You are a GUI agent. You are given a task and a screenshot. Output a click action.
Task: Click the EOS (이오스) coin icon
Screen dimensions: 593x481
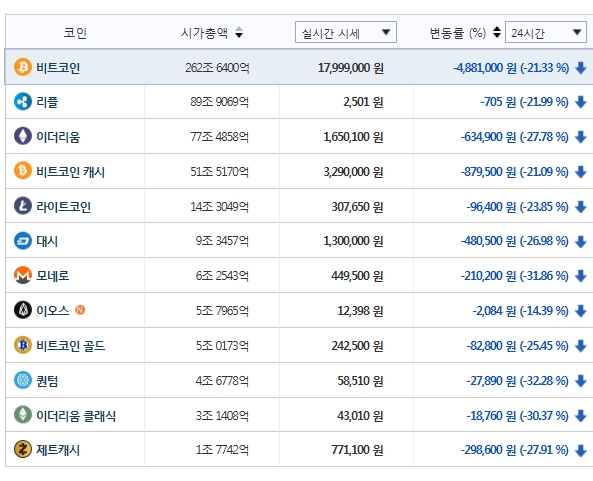tap(23, 310)
